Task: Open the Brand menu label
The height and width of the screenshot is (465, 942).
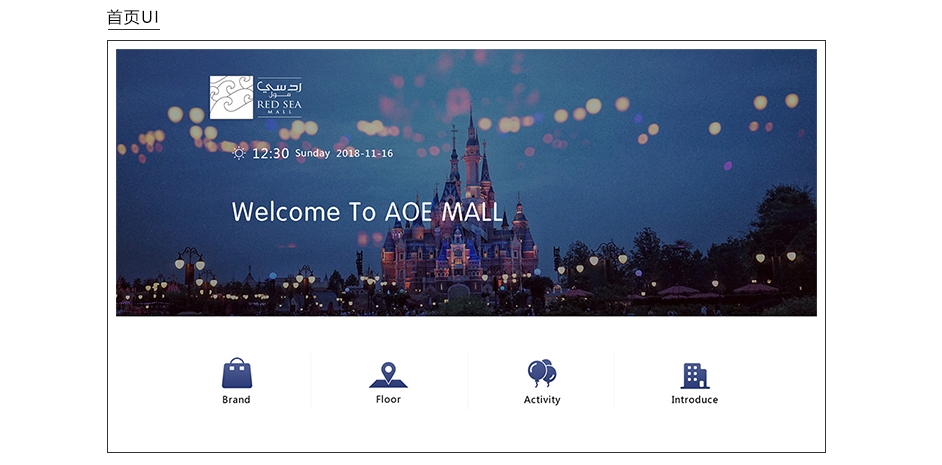Action: tap(236, 400)
